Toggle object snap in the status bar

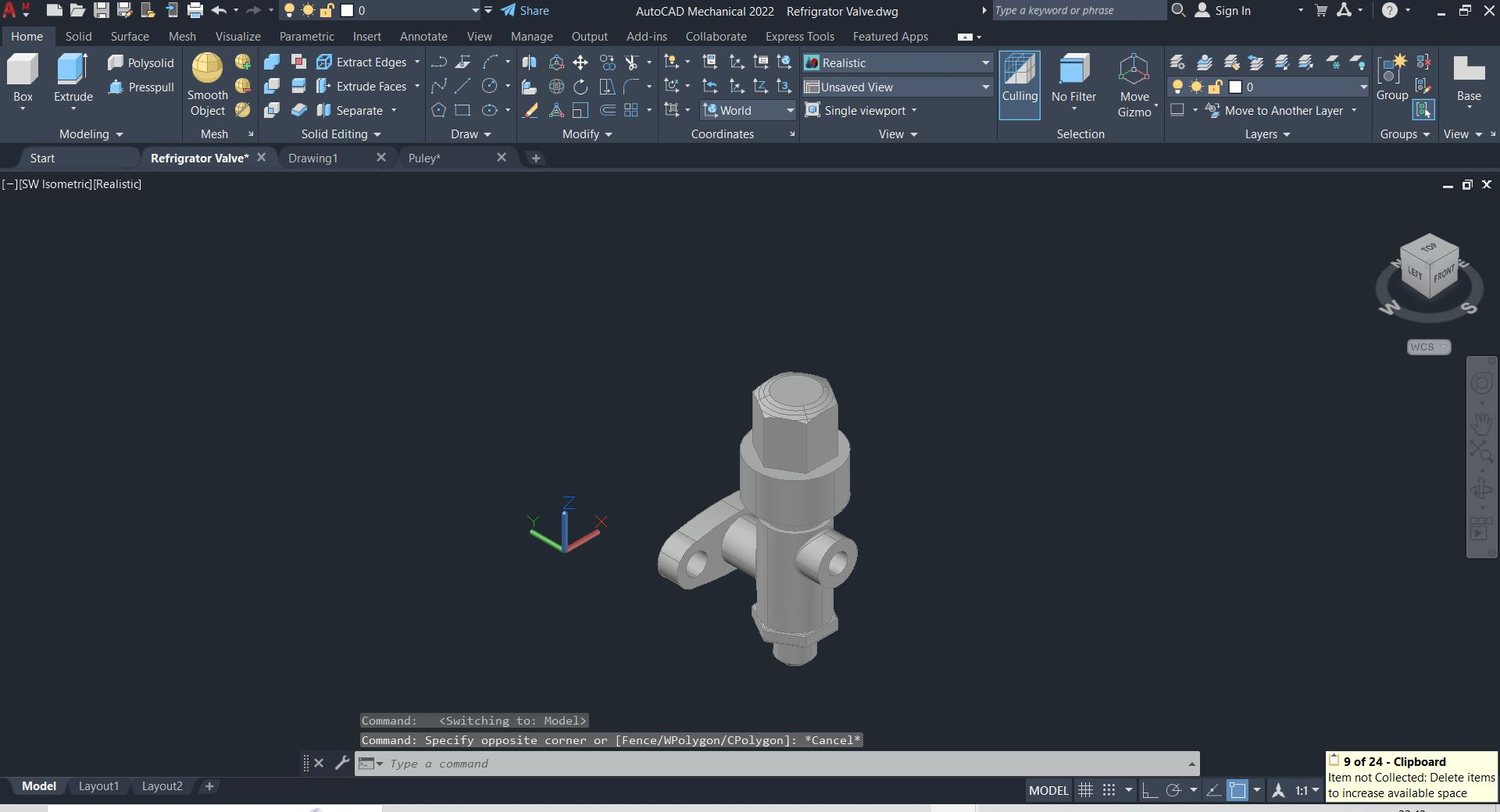[x=1237, y=790]
